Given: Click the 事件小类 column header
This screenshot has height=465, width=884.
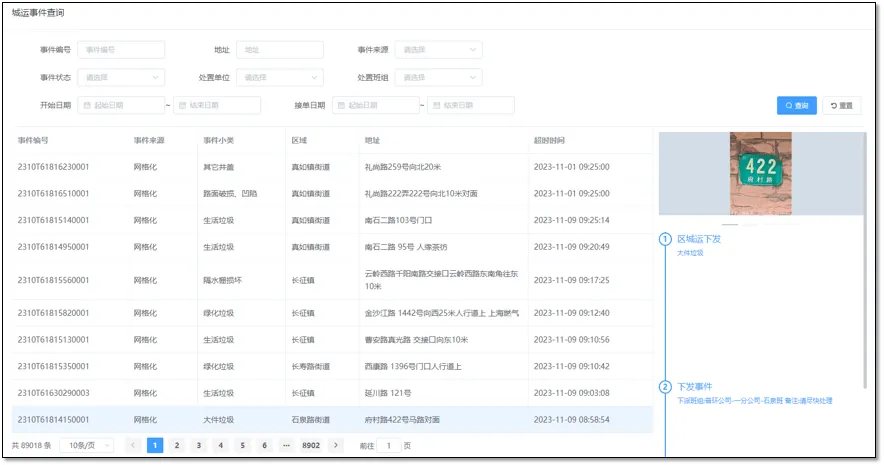Looking at the screenshot, I should [218, 140].
